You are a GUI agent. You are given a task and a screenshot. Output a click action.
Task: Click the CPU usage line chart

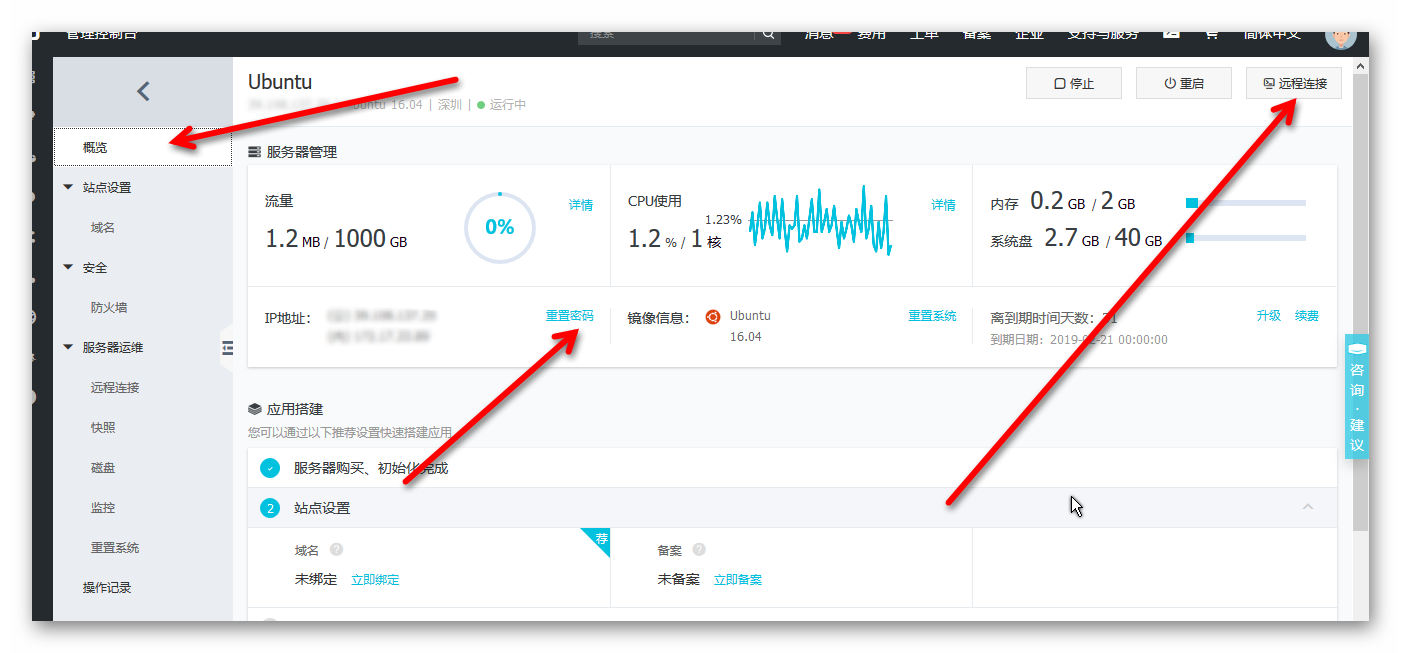[820, 221]
